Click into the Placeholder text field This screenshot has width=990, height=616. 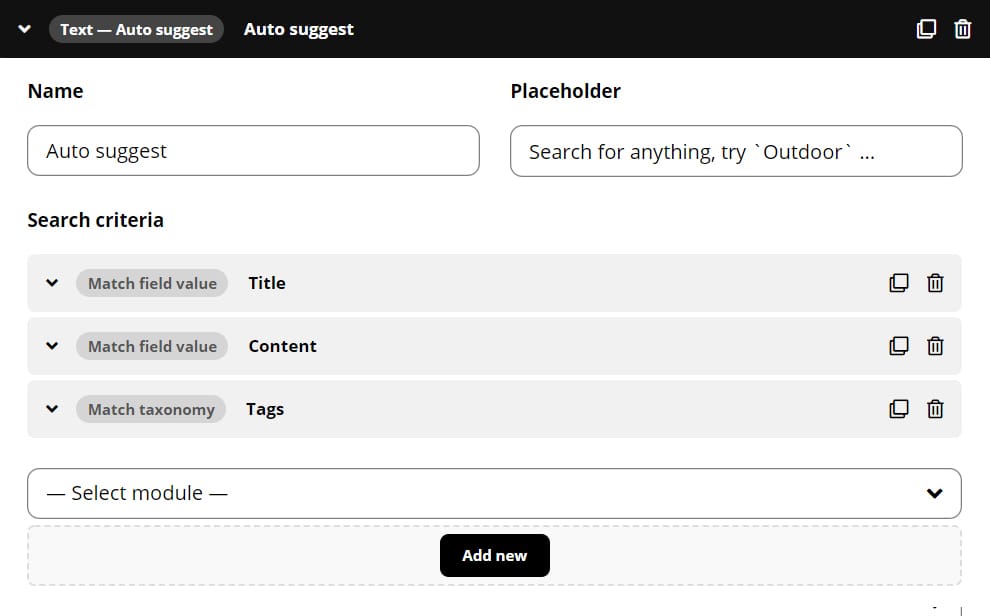coord(736,151)
